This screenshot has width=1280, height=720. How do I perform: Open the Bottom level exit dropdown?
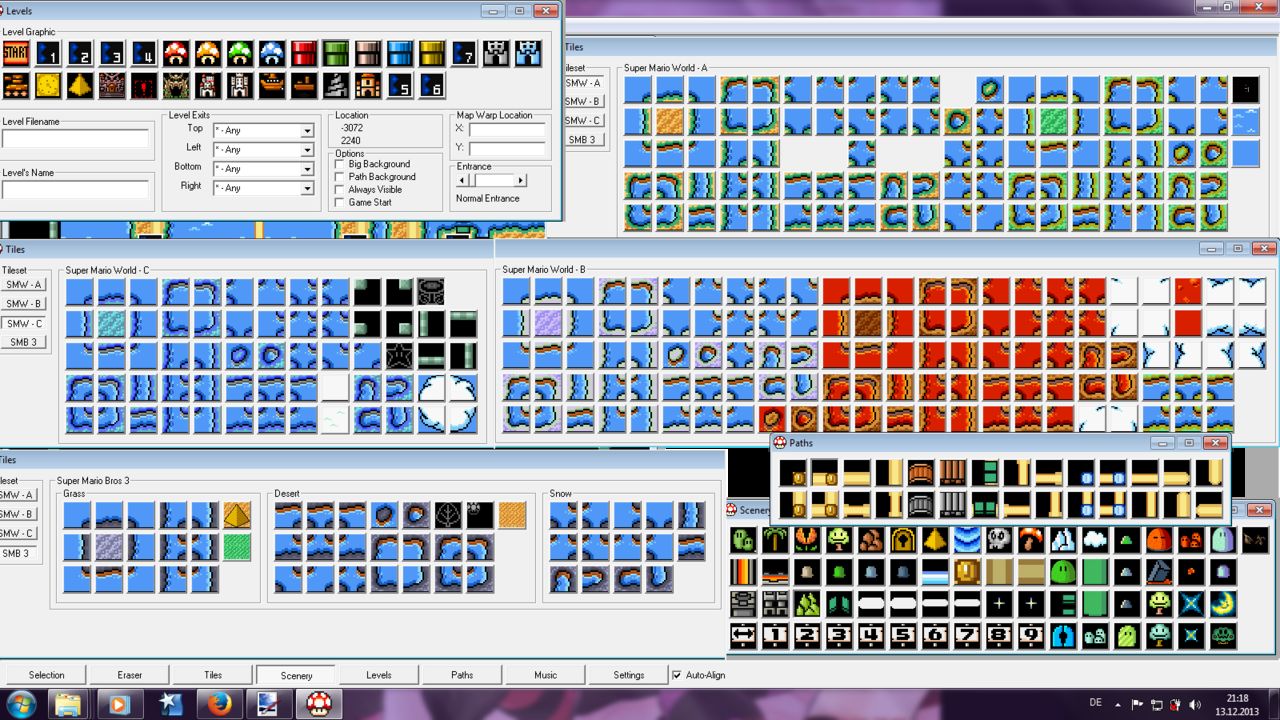tap(307, 169)
